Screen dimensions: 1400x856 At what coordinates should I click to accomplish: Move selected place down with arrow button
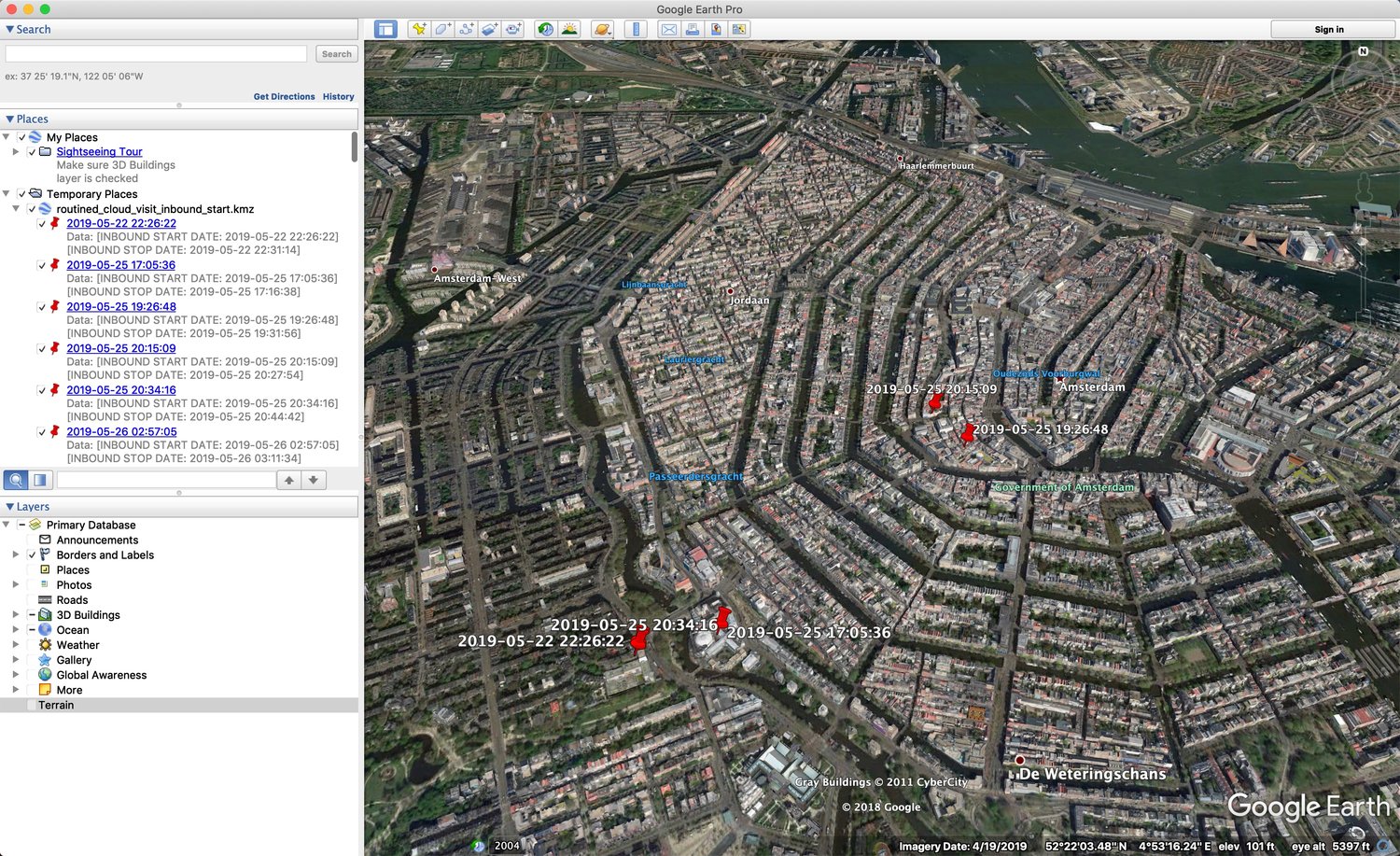314,480
